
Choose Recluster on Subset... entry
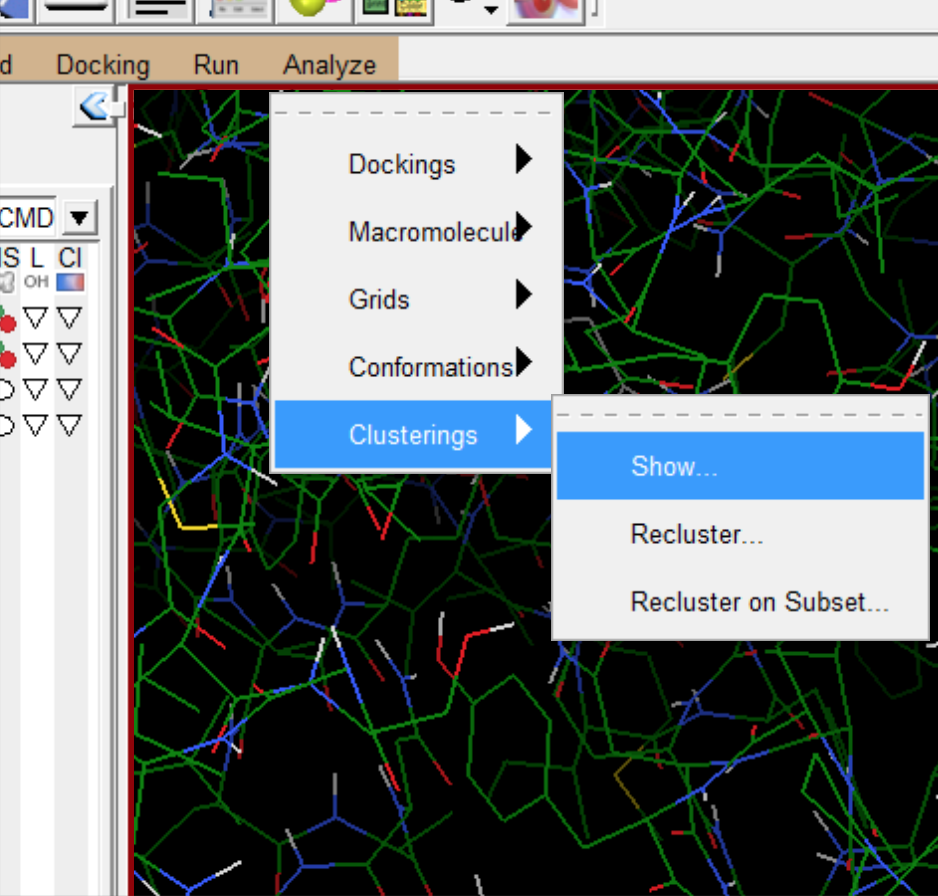[759, 602]
